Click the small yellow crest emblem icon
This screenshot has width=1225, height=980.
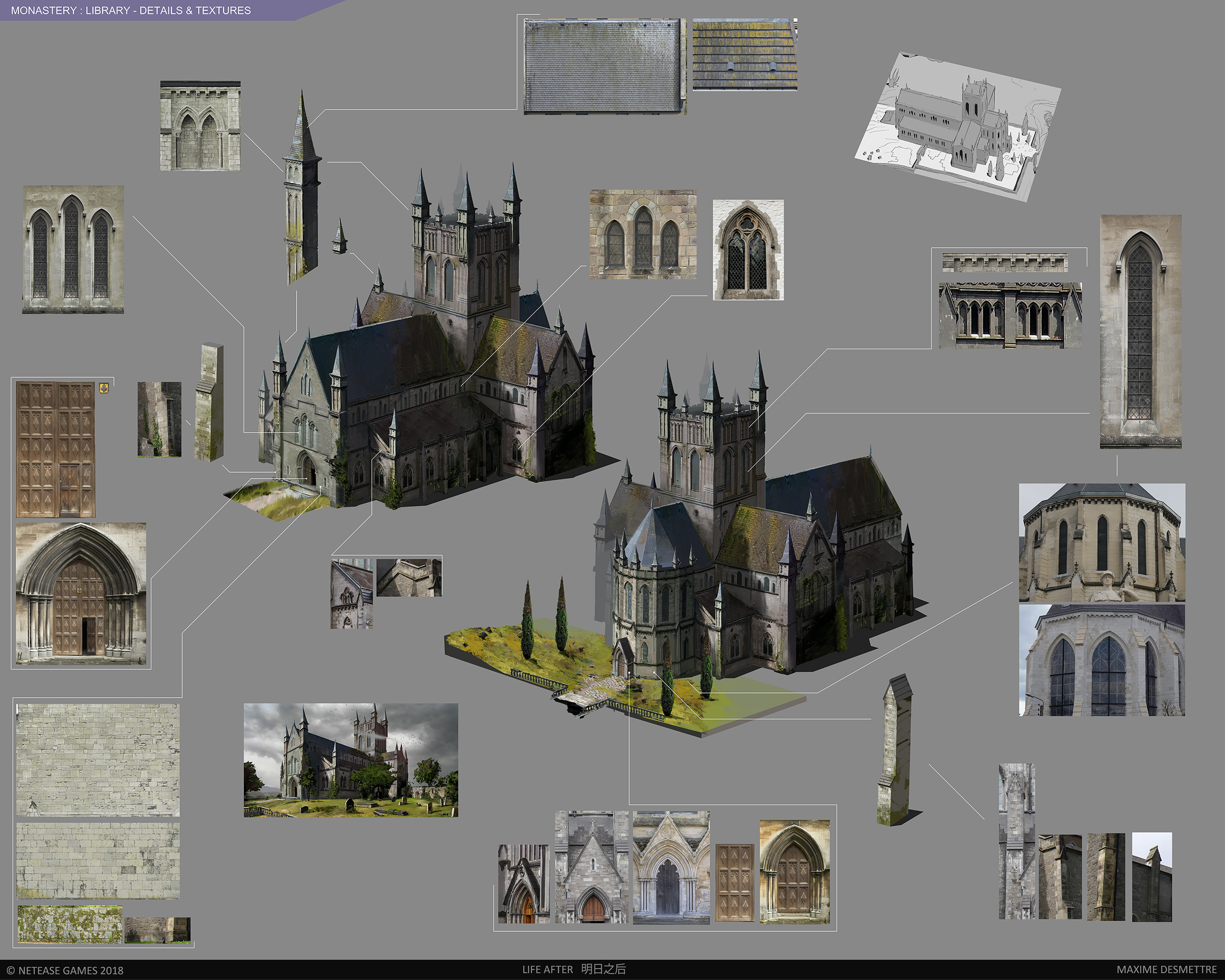tap(104, 388)
